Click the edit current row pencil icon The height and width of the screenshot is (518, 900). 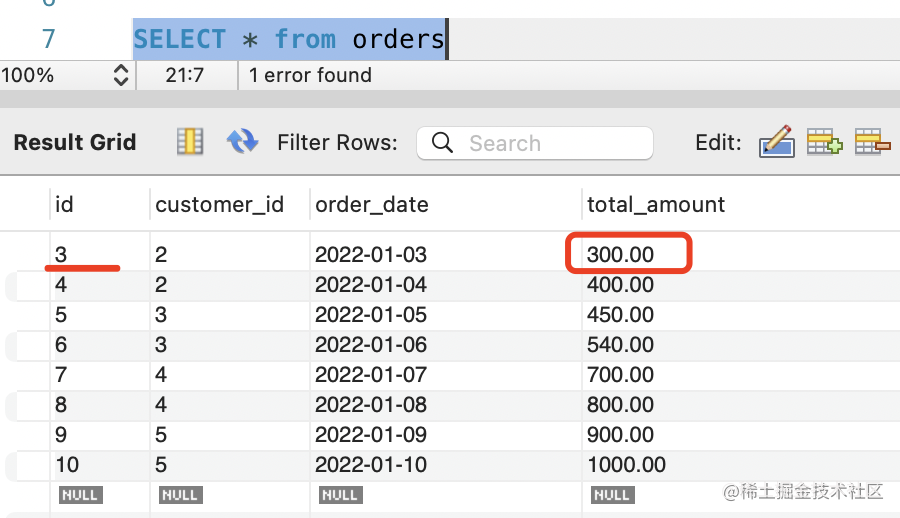pyautogui.click(x=776, y=142)
